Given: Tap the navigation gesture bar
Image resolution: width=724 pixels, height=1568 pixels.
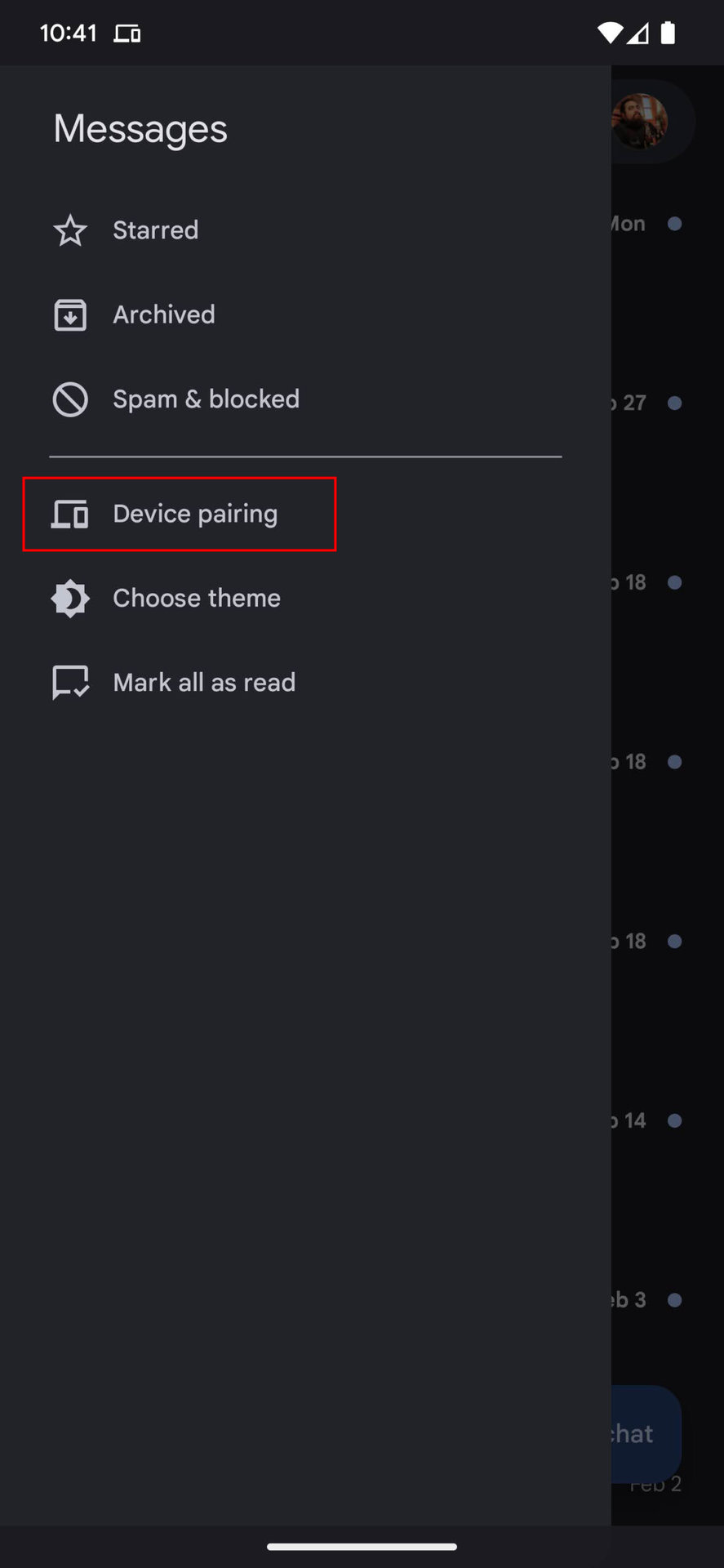Looking at the screenshot, I should pyautogui.click(x=362, y=1546).
